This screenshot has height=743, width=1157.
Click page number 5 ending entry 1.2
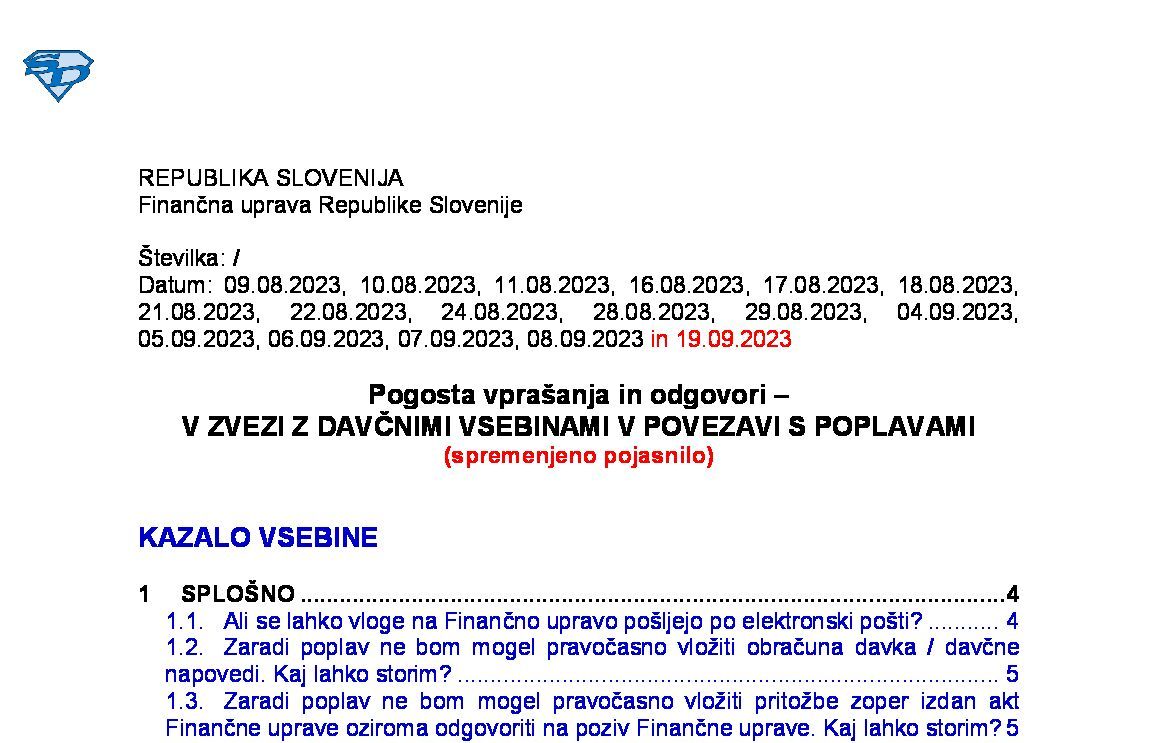1012,673
